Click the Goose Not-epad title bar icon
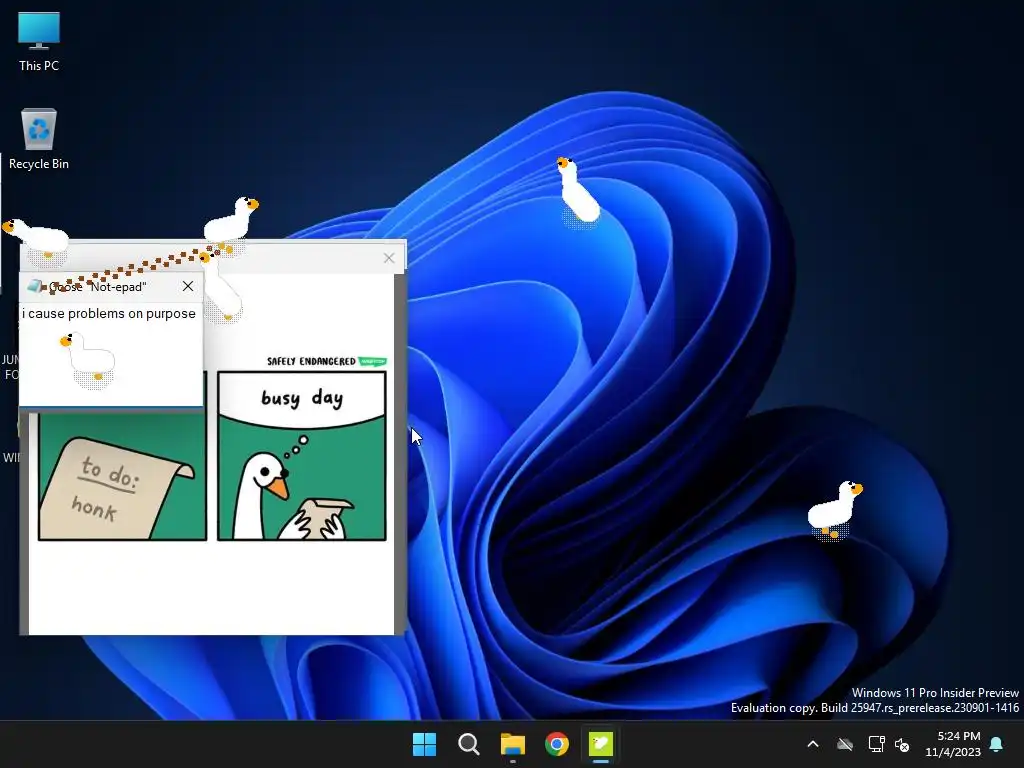 pyautogui.click(x=34, y=286)
